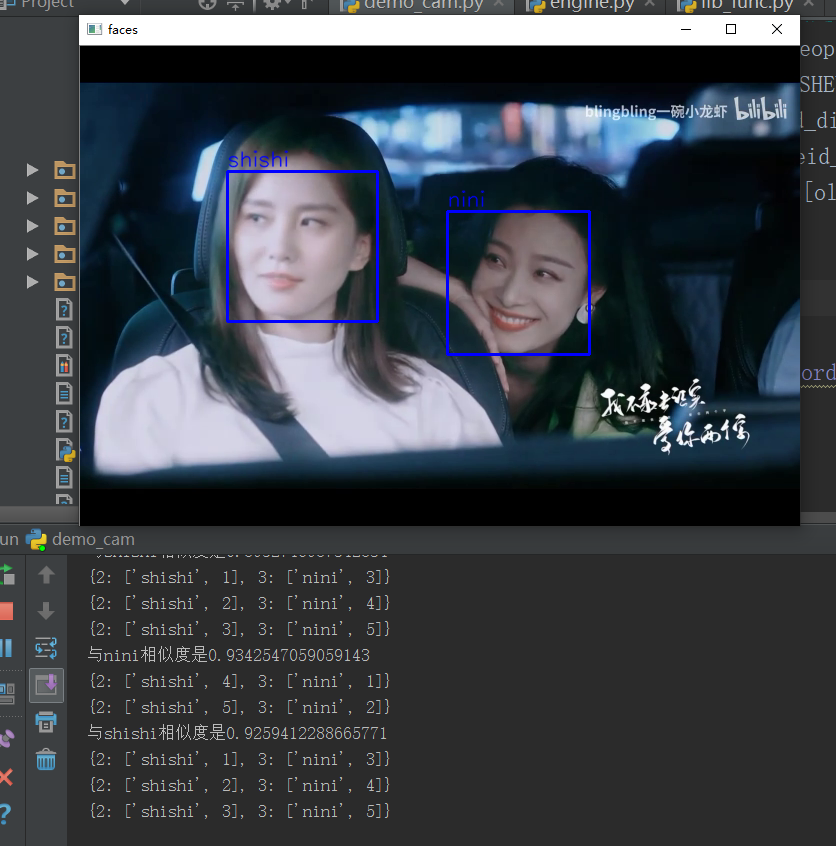Click the shishi face box in video
Screen dimensions: 836x846
coord(302,247)
